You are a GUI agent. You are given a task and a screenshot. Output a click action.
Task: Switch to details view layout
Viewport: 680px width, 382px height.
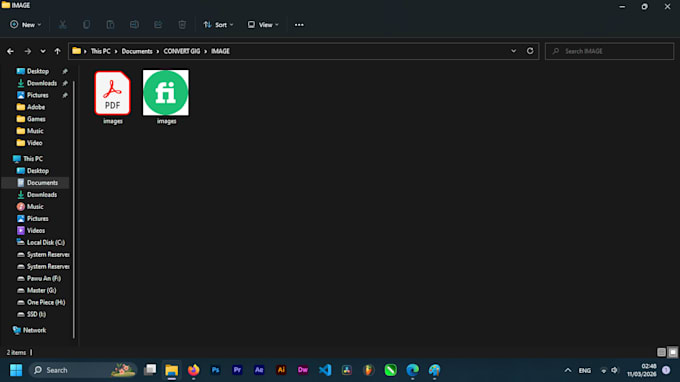pos(661,352)
